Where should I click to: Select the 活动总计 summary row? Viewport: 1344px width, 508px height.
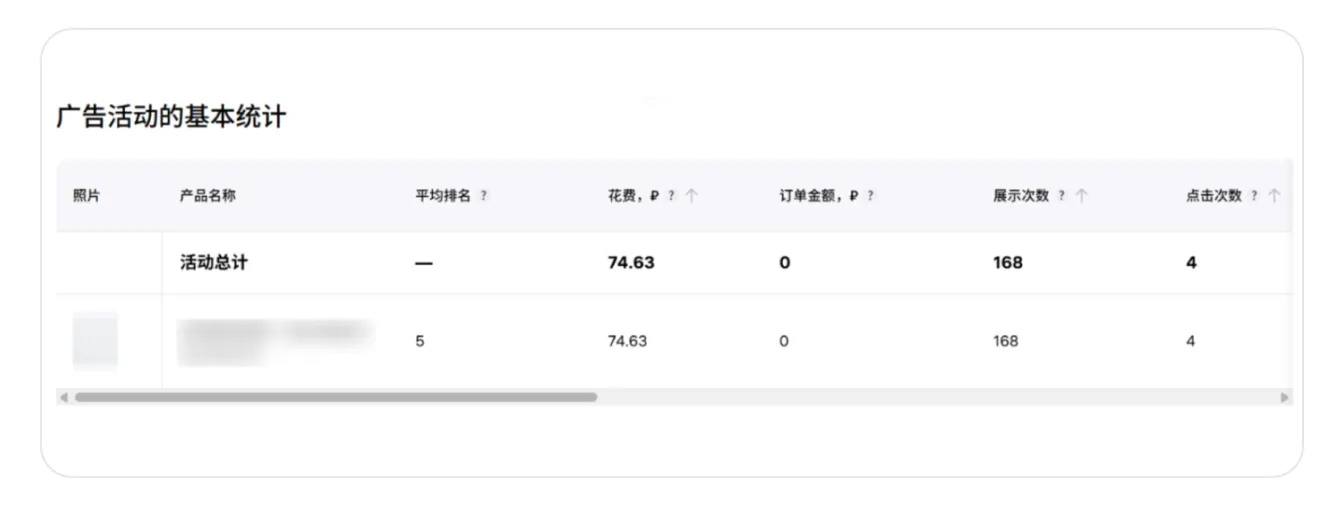[674, 263]
